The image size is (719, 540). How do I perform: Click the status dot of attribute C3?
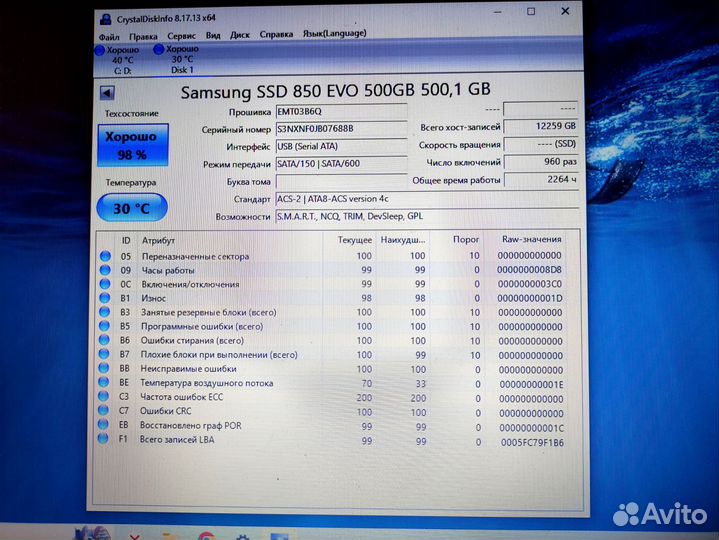pyautogui.click(x=103, y=396)
